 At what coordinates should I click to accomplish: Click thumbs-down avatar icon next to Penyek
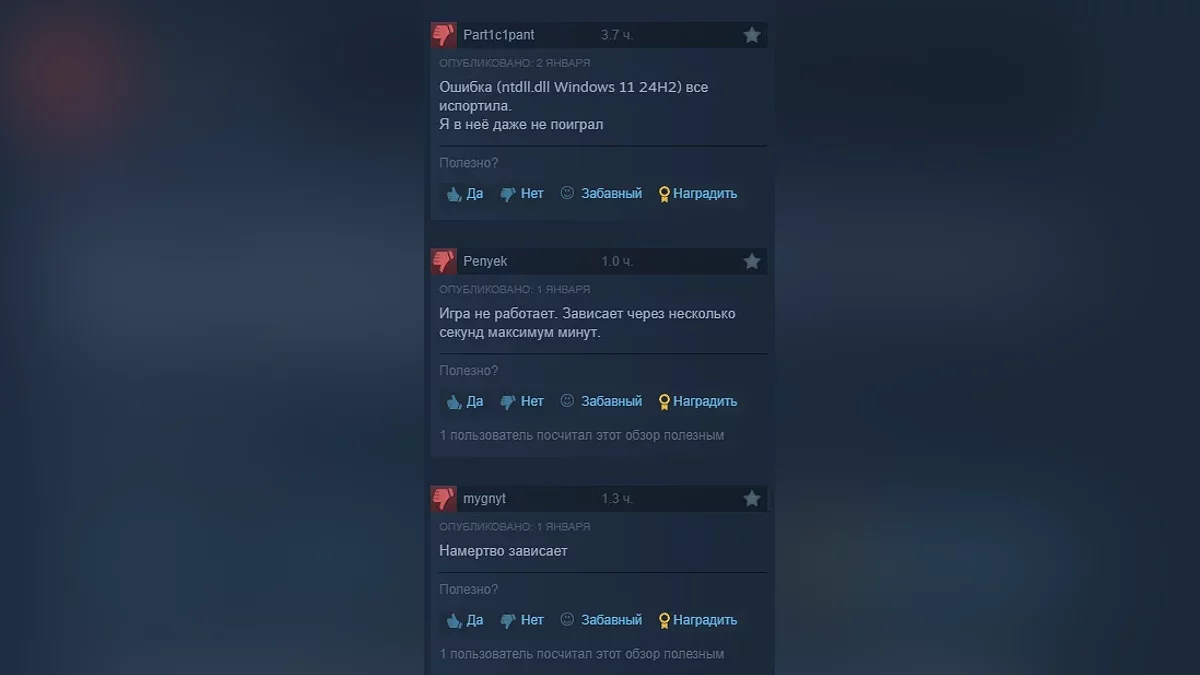click(443, 261)
